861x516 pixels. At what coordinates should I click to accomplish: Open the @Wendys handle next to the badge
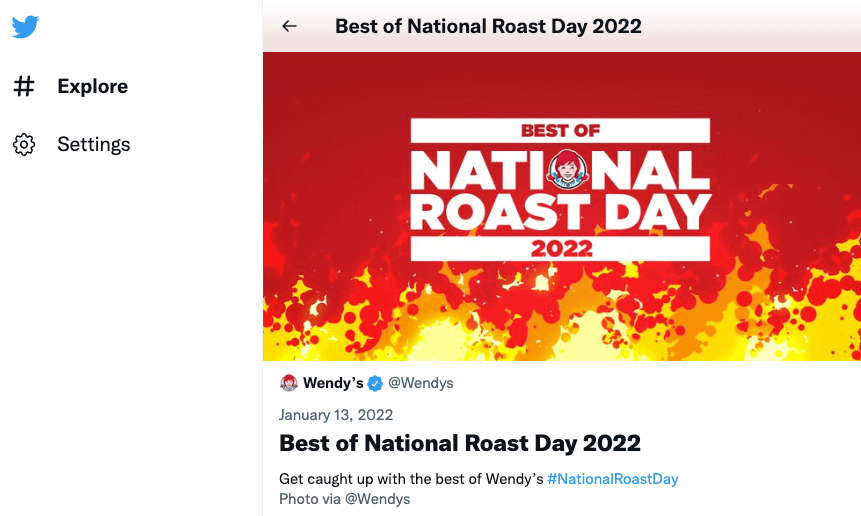(x=420, y=383)
